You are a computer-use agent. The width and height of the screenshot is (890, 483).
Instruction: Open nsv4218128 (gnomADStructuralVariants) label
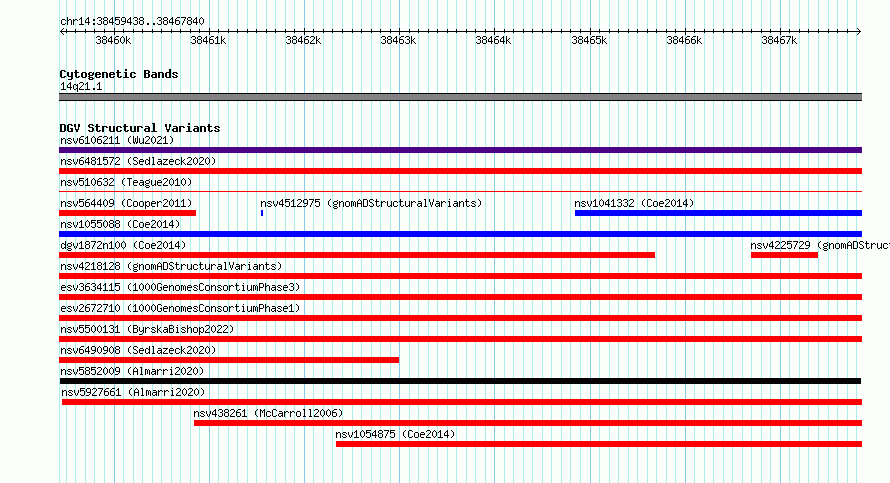[x=171, y=266]
